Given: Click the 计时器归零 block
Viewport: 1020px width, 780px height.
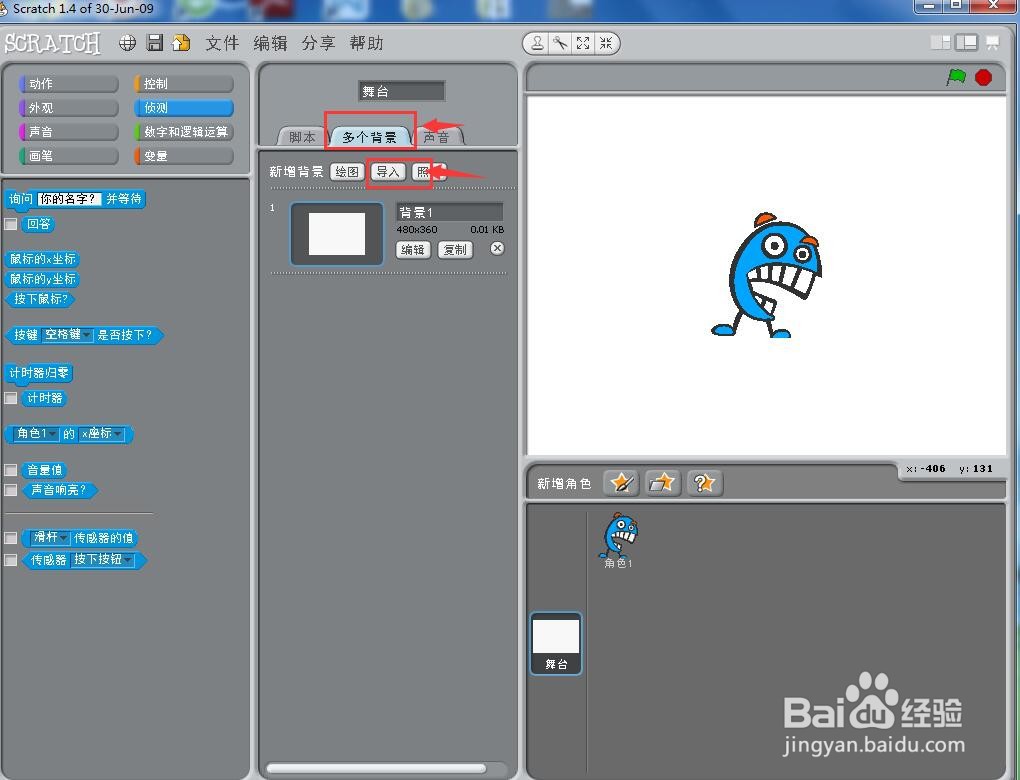Looking at the screenshot, I should coord(39,373).
